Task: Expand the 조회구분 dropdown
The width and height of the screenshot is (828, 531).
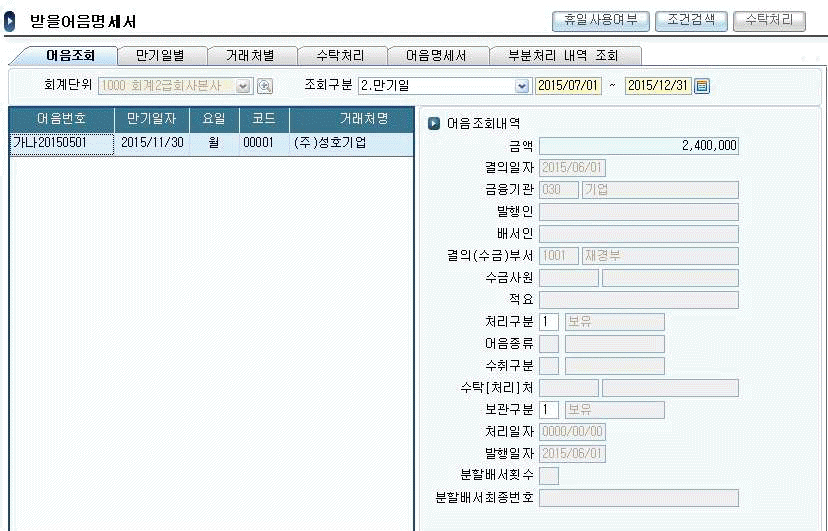Action: point(521,86)
